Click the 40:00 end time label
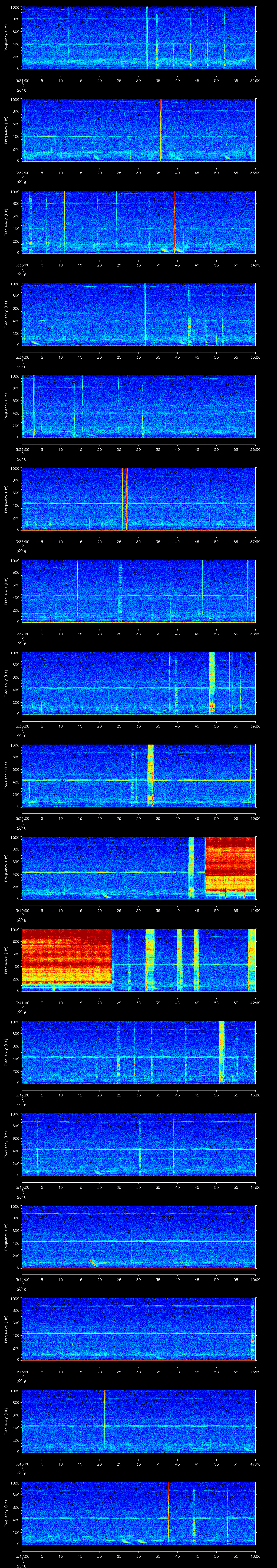Viewport: 277px width, 1568px height. coord(255,819)
